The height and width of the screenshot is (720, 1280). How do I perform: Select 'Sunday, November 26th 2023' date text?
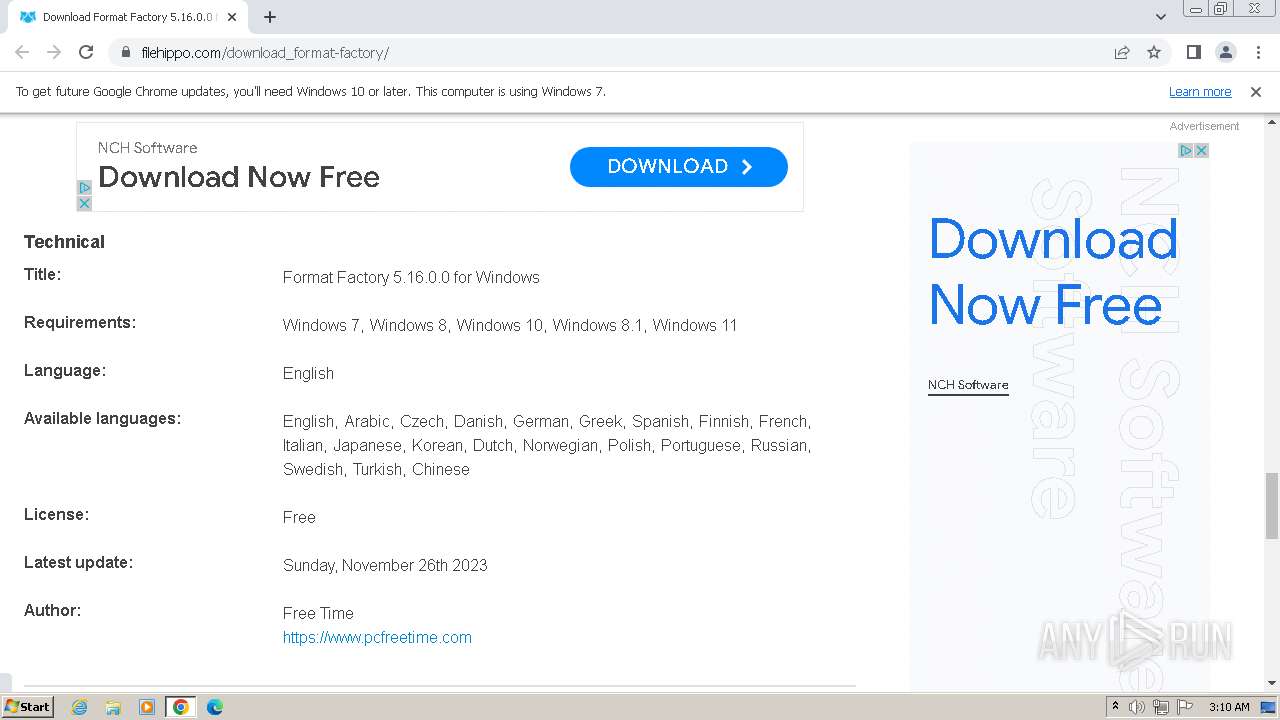(x=385, y=565)
